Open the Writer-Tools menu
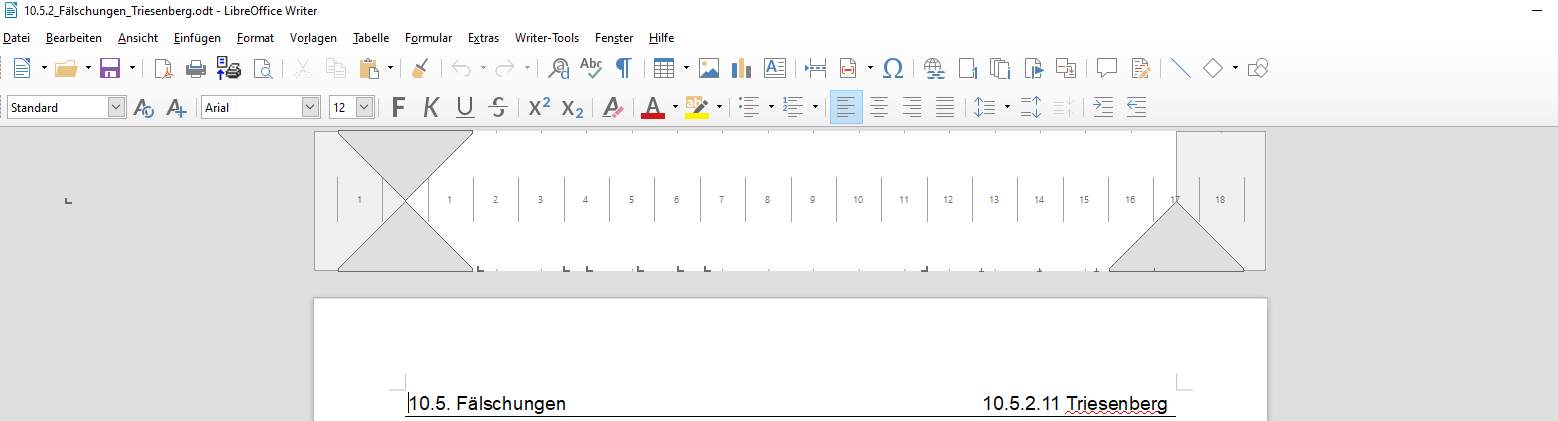 click(547, 38)
